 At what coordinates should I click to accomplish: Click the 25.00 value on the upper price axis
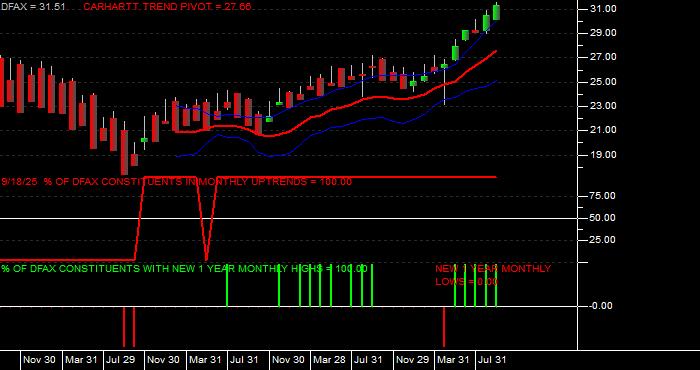pos(603,82)
